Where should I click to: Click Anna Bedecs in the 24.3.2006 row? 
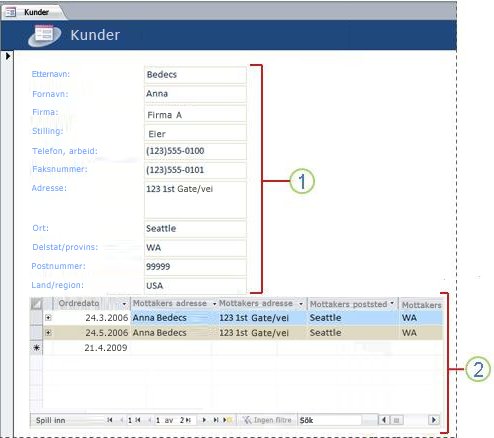coord(159,318)
